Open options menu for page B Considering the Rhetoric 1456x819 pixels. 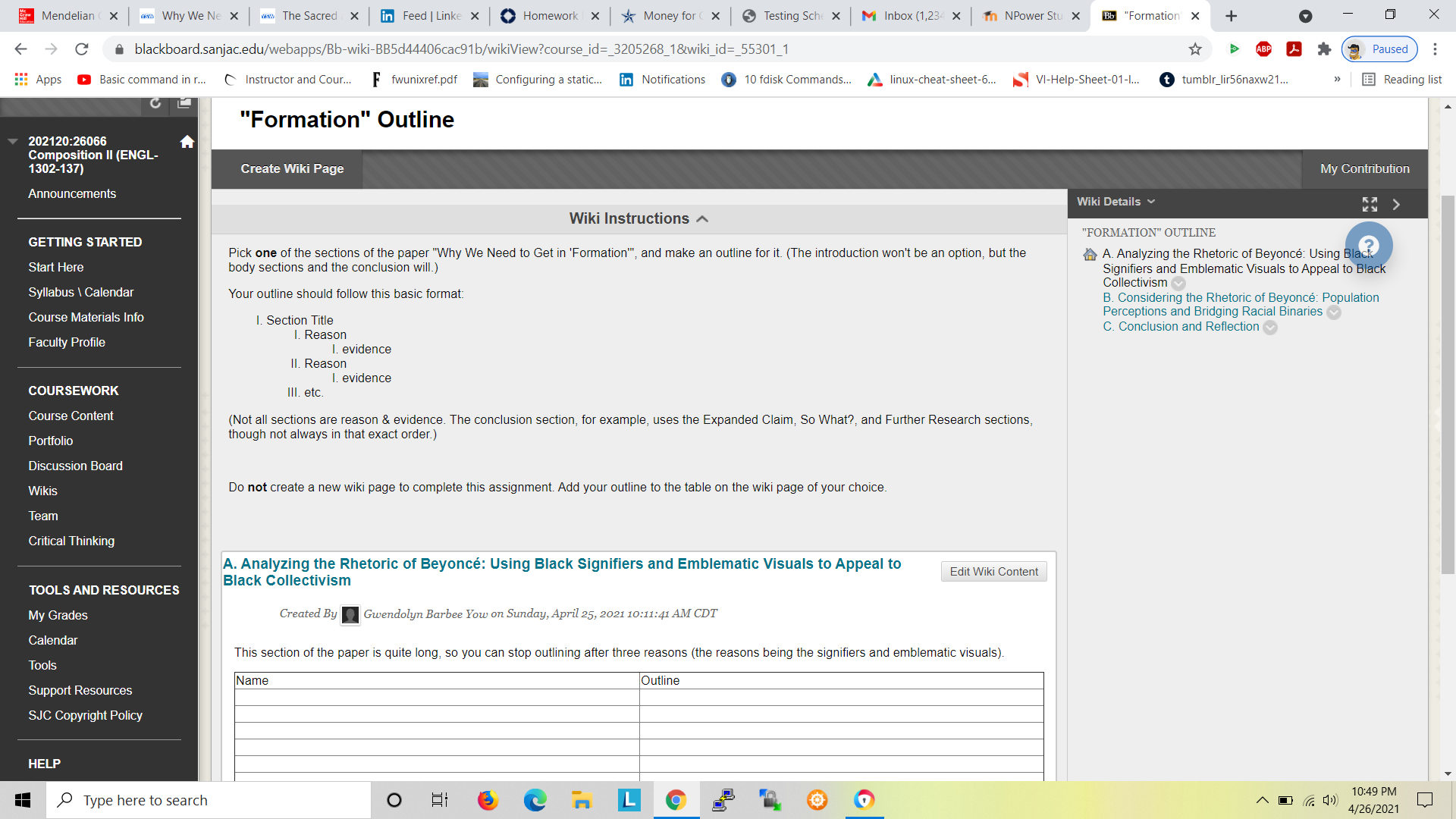pyautogui.click(x=1334, y=312)
